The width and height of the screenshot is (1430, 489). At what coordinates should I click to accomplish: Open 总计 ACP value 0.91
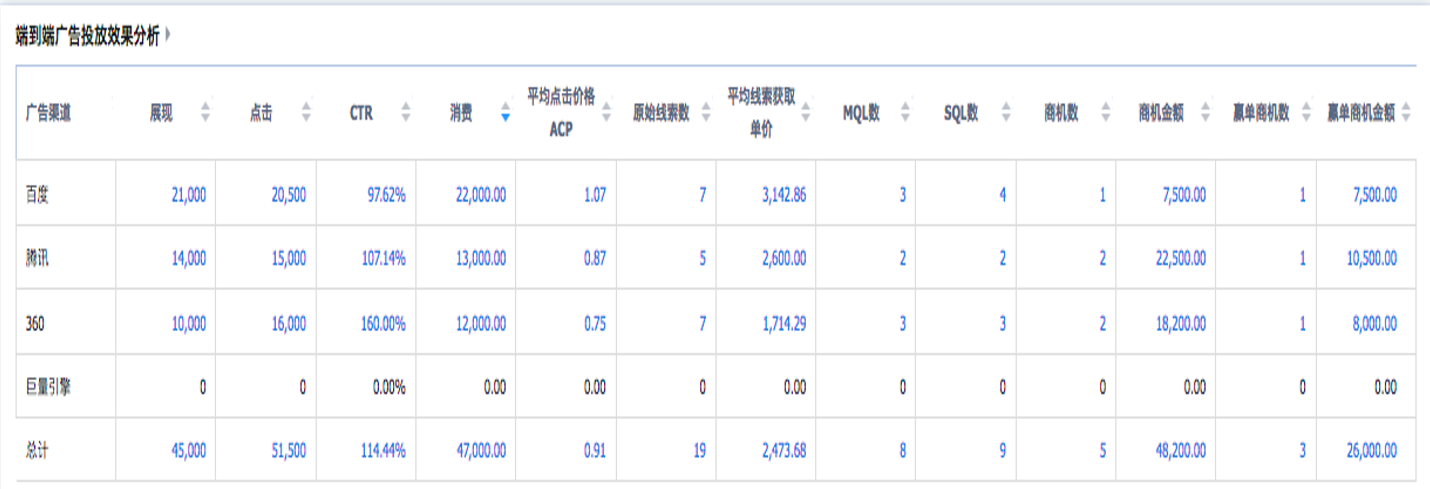595,451
